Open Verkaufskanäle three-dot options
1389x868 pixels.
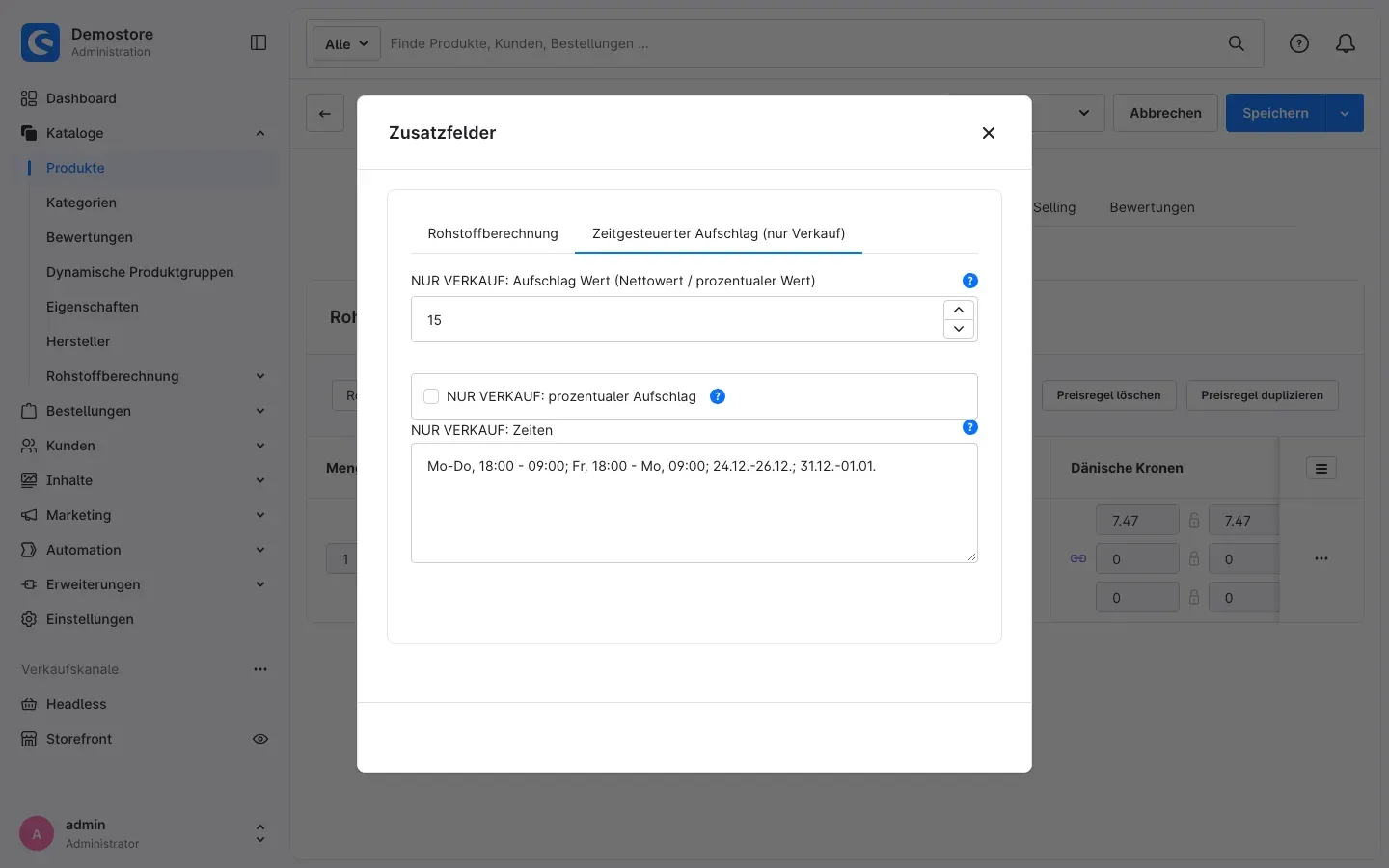click(x=260, y=669)
